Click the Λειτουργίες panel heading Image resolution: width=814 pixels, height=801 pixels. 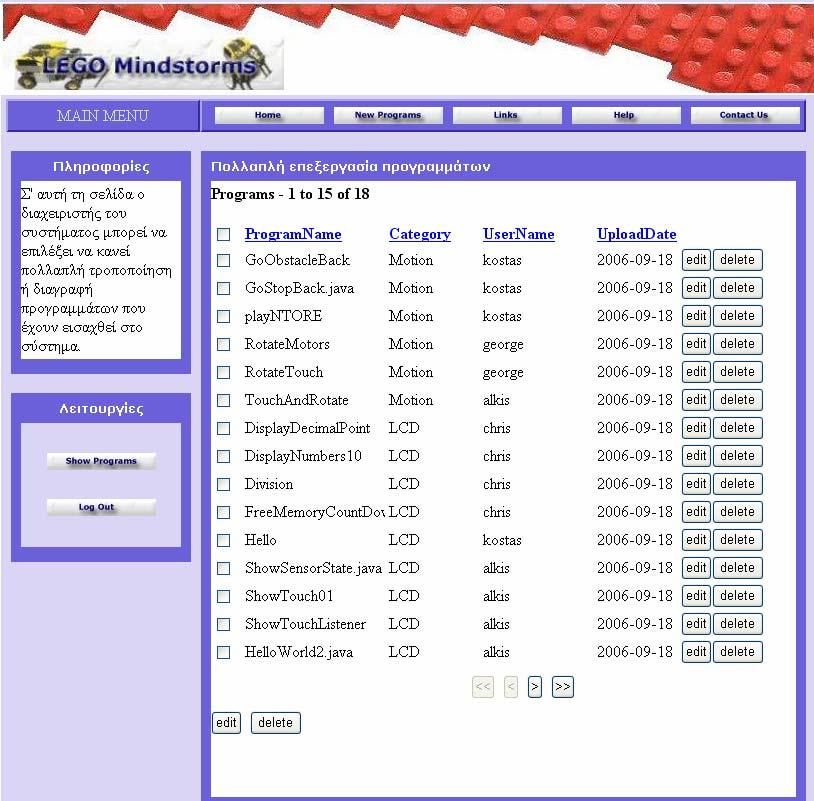(x=101, y=409)
